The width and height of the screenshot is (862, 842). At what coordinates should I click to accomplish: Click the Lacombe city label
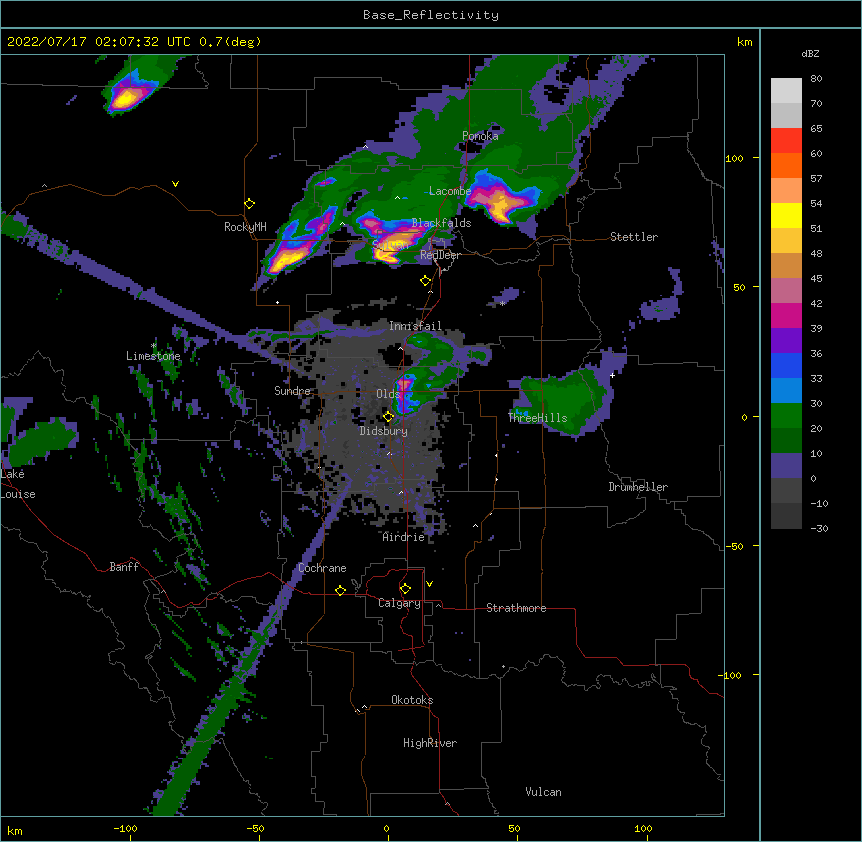[x=450, y=191]
